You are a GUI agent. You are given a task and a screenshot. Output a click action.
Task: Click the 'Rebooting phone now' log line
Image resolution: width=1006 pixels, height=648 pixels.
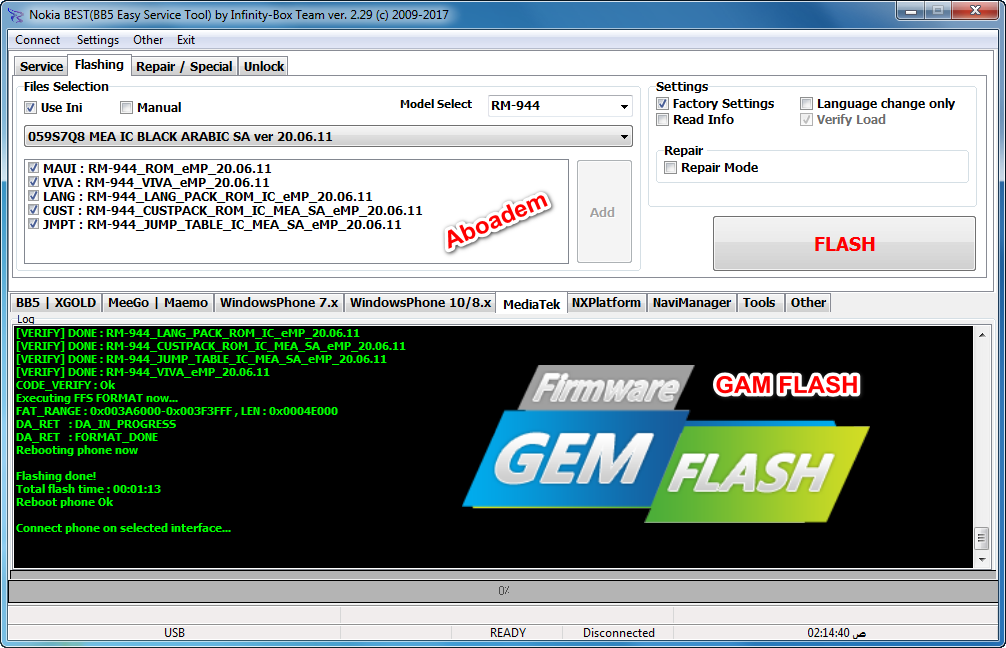pos(77,450)
